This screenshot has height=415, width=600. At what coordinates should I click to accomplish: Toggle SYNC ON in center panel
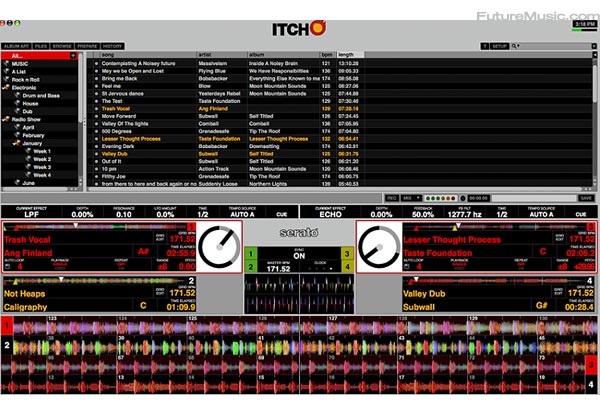tap(299, 254)
